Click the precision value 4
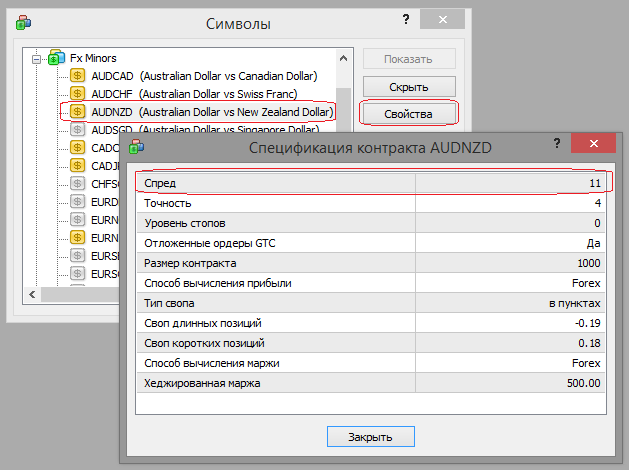Viewport: 629px width, 470px height. coord(598,203)
